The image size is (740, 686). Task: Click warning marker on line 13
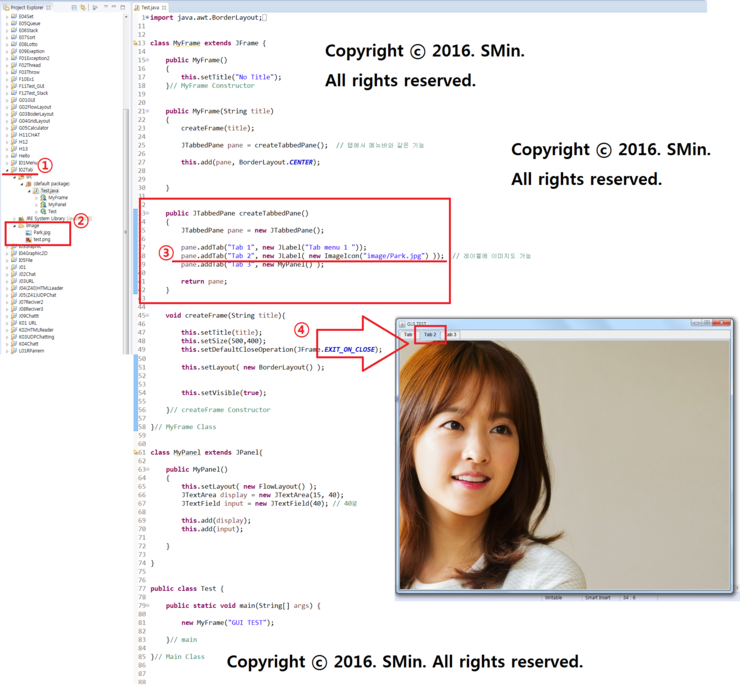(x=135, y=43)
